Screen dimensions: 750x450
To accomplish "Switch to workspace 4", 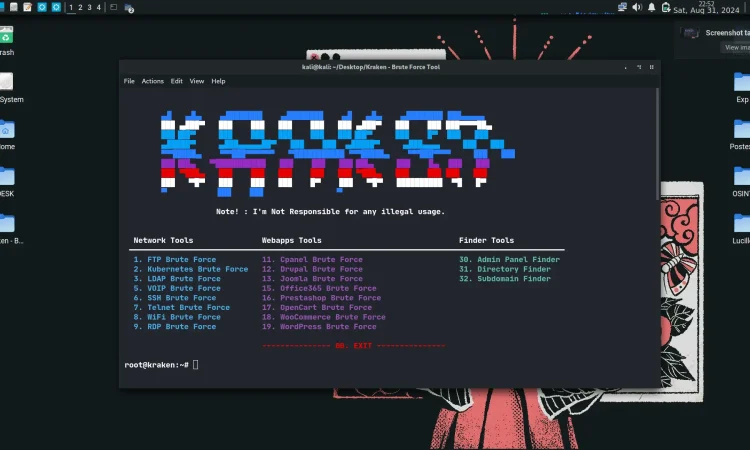I will point(99,7).
